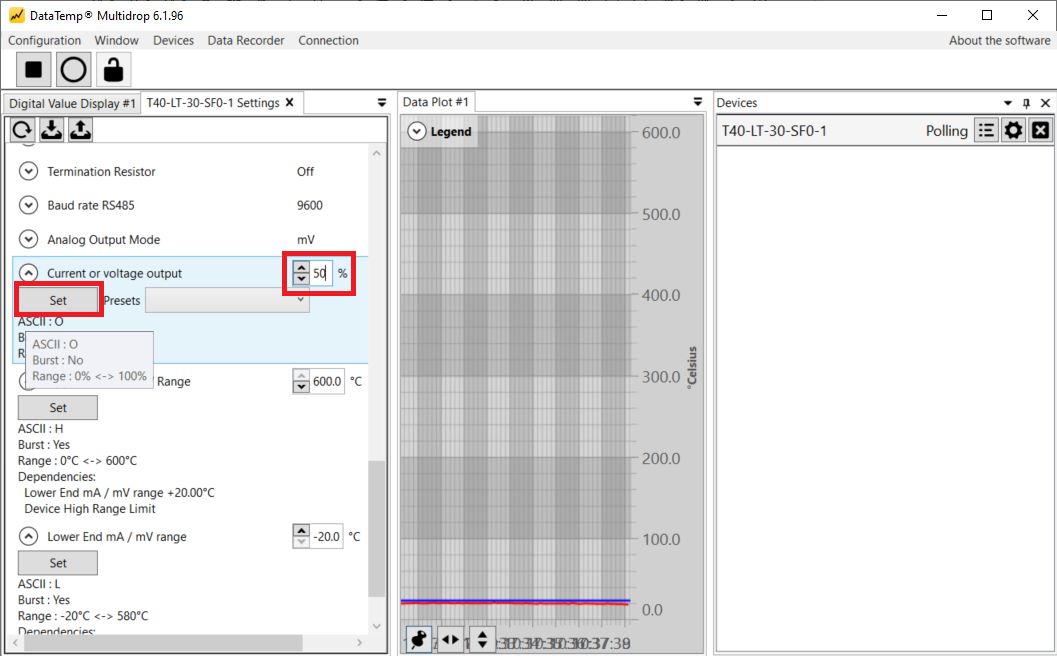Click the -20.0 °C input field
1057x656 pixels.
(327, 537)
